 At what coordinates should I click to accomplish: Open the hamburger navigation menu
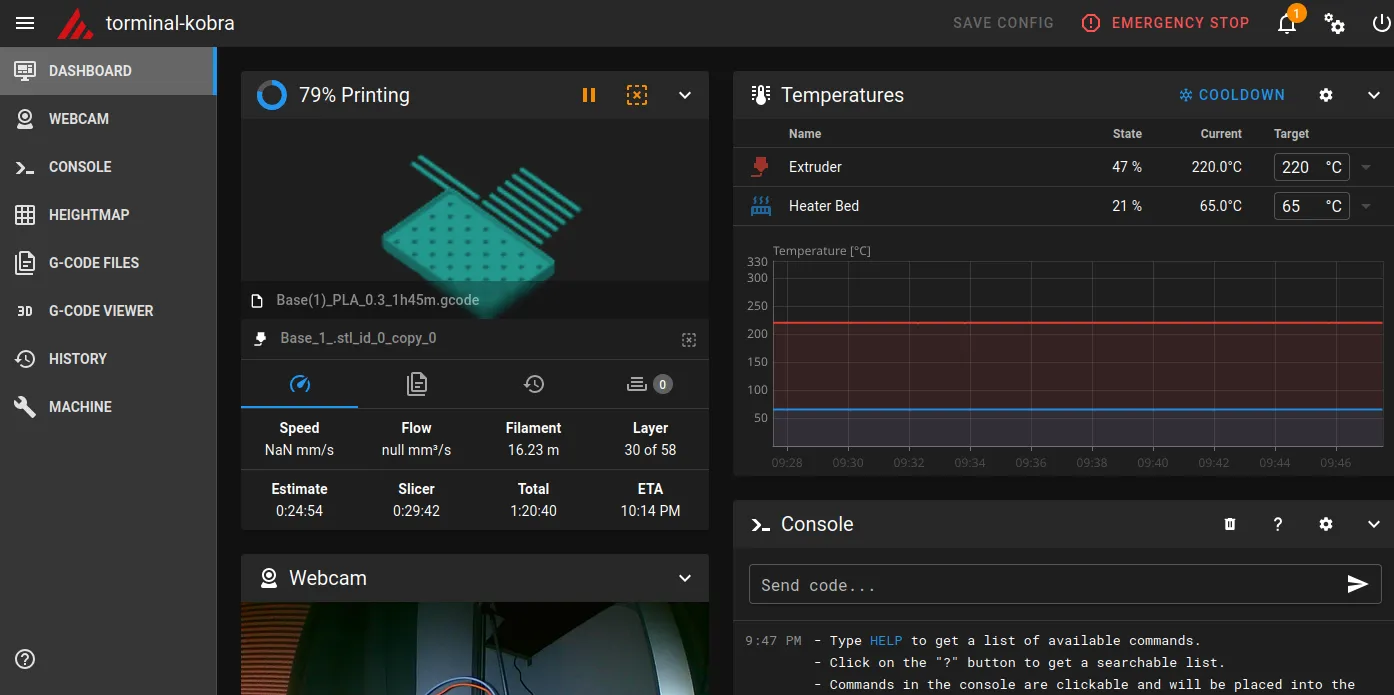[25, 23]
